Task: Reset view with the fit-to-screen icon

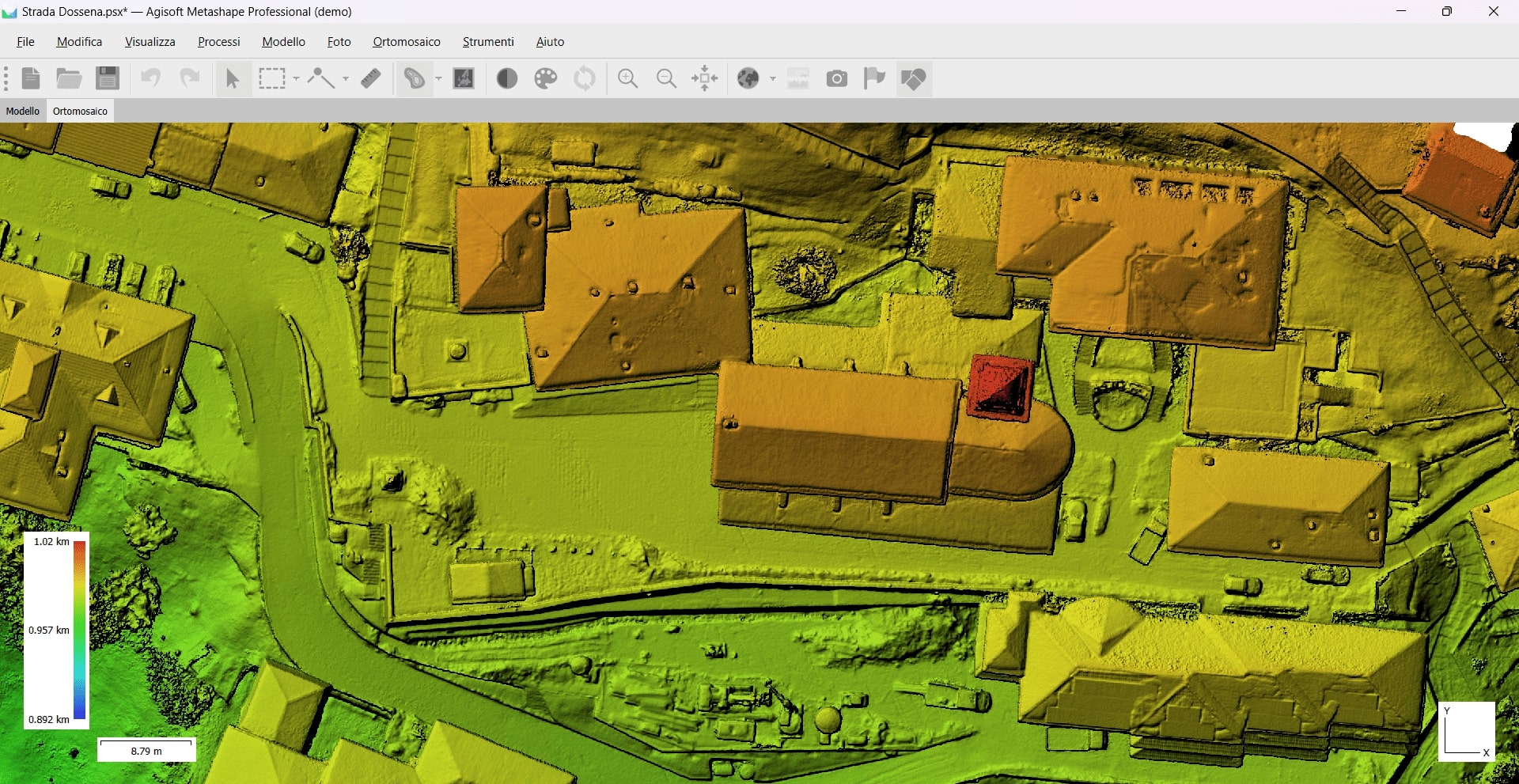Action: coord(704,78)
